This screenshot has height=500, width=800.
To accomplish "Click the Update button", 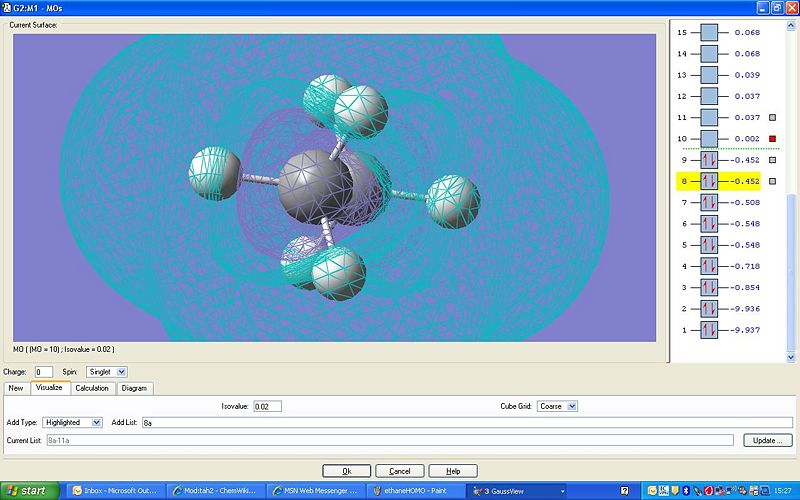I will pos(768,440).
